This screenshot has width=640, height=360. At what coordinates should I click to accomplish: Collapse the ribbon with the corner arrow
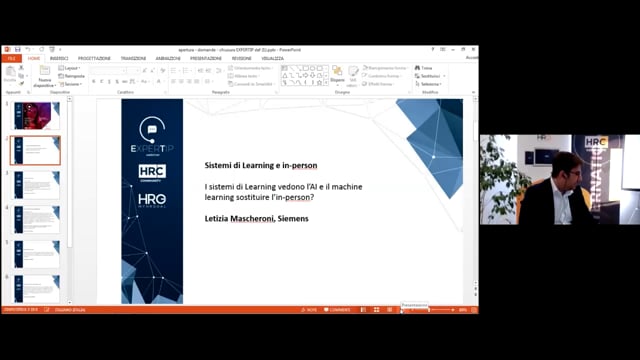[x=473, y=92]
